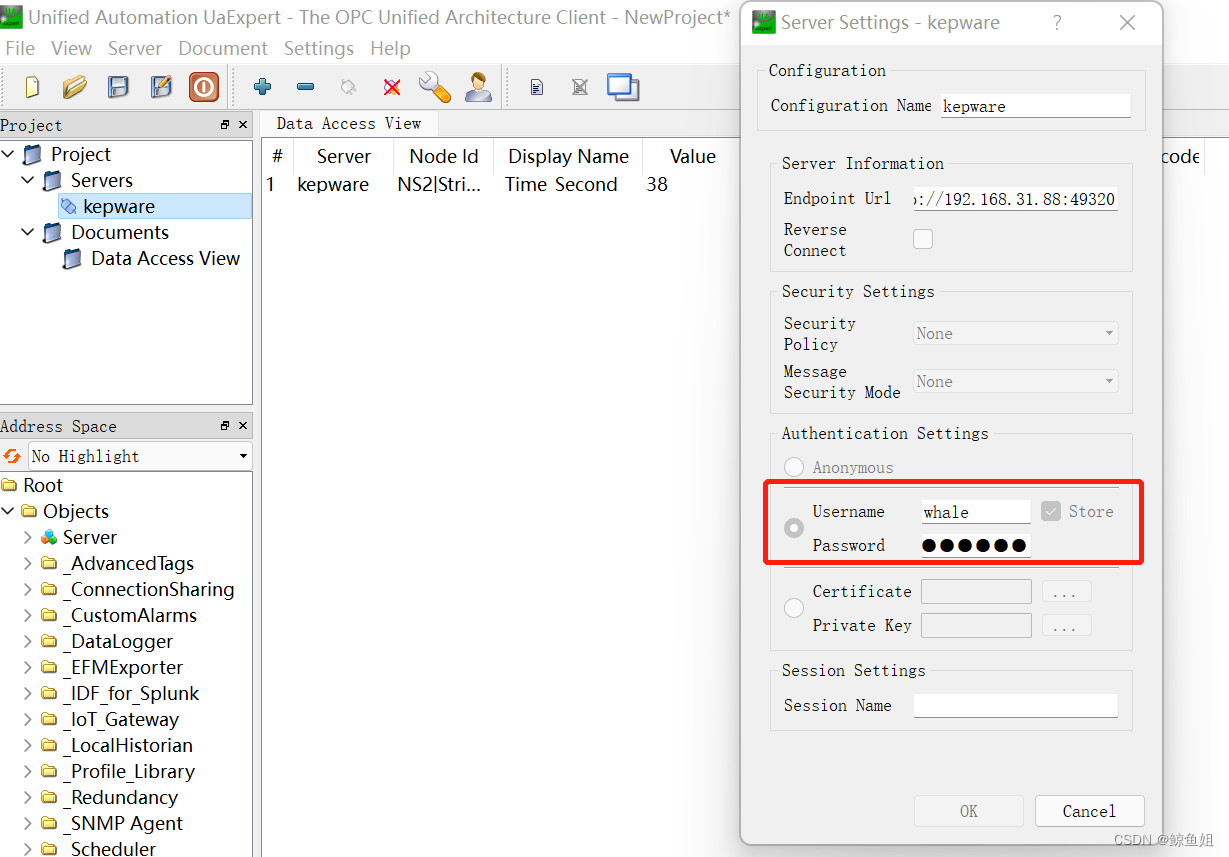Click the OK button

tap(969, 811)
